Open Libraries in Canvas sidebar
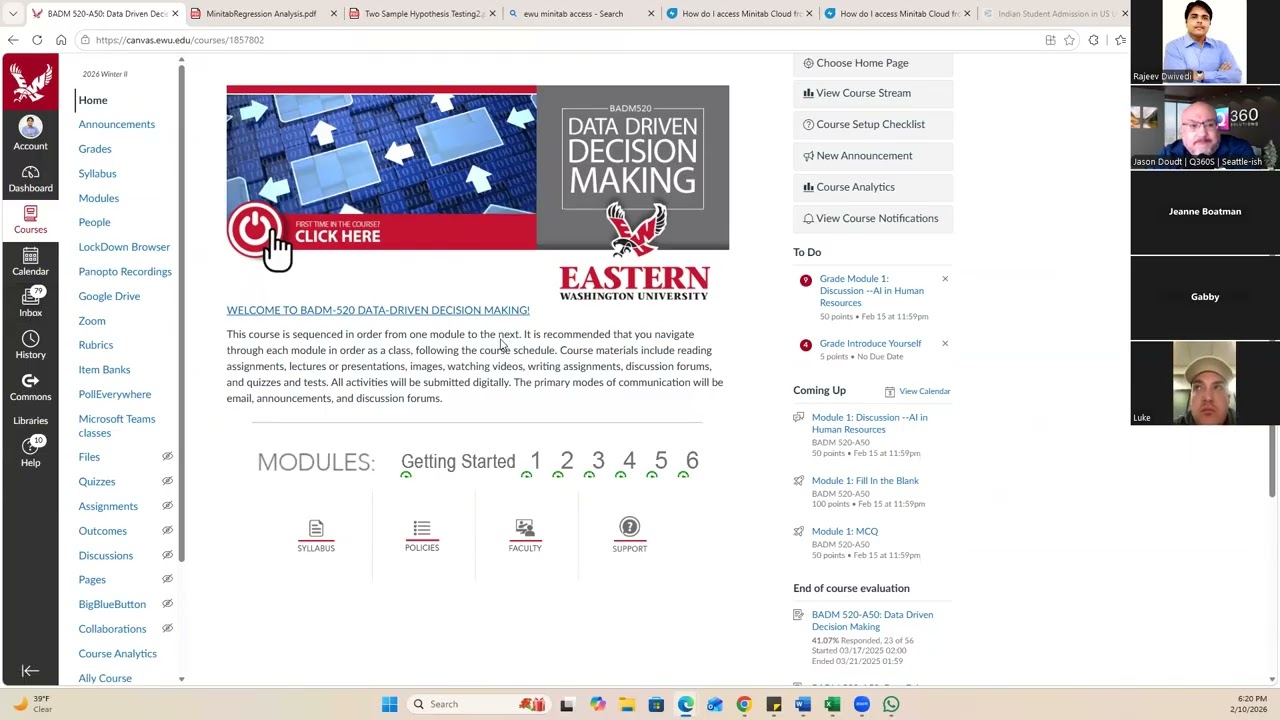 30,421
